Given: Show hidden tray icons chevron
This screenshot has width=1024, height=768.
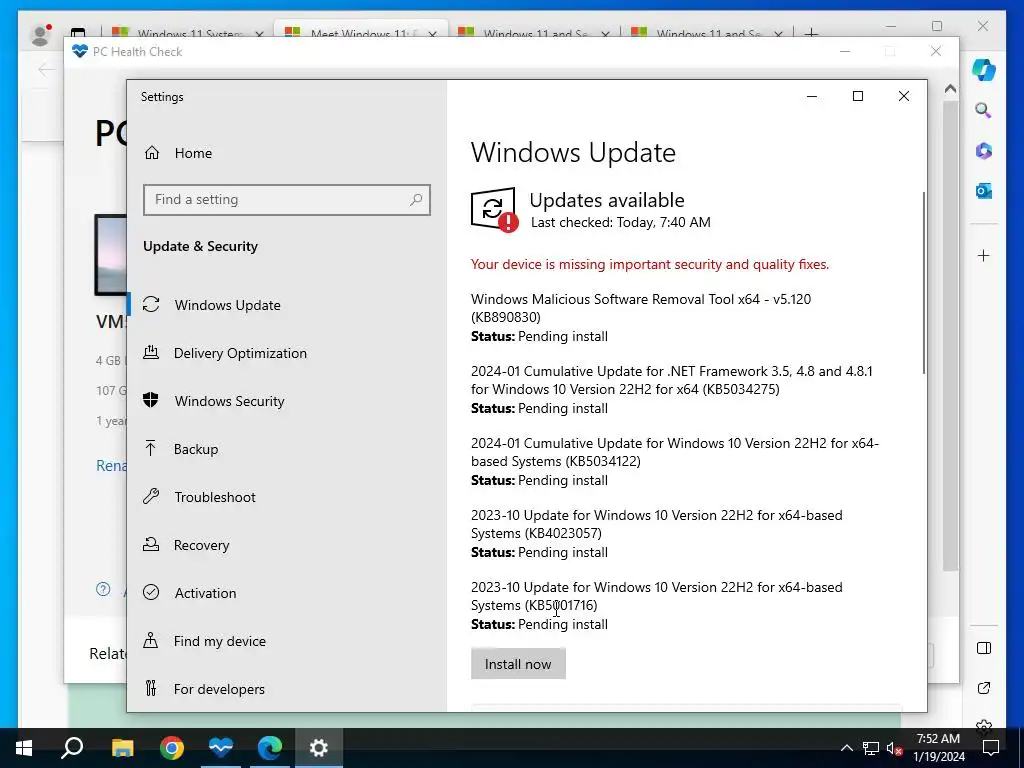Looking at the screenshot, I should click(846, 748).
